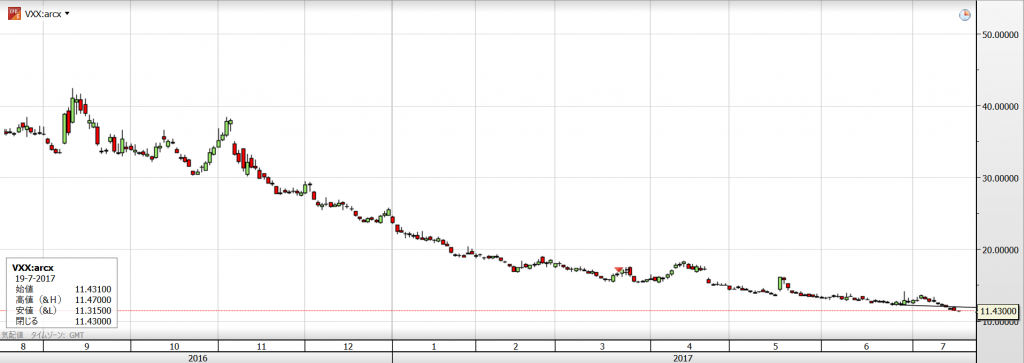The height and width of the screenshot is (363, 1024).
Task: Click the 気配値 label below the info box
Action: pos(12,334)
